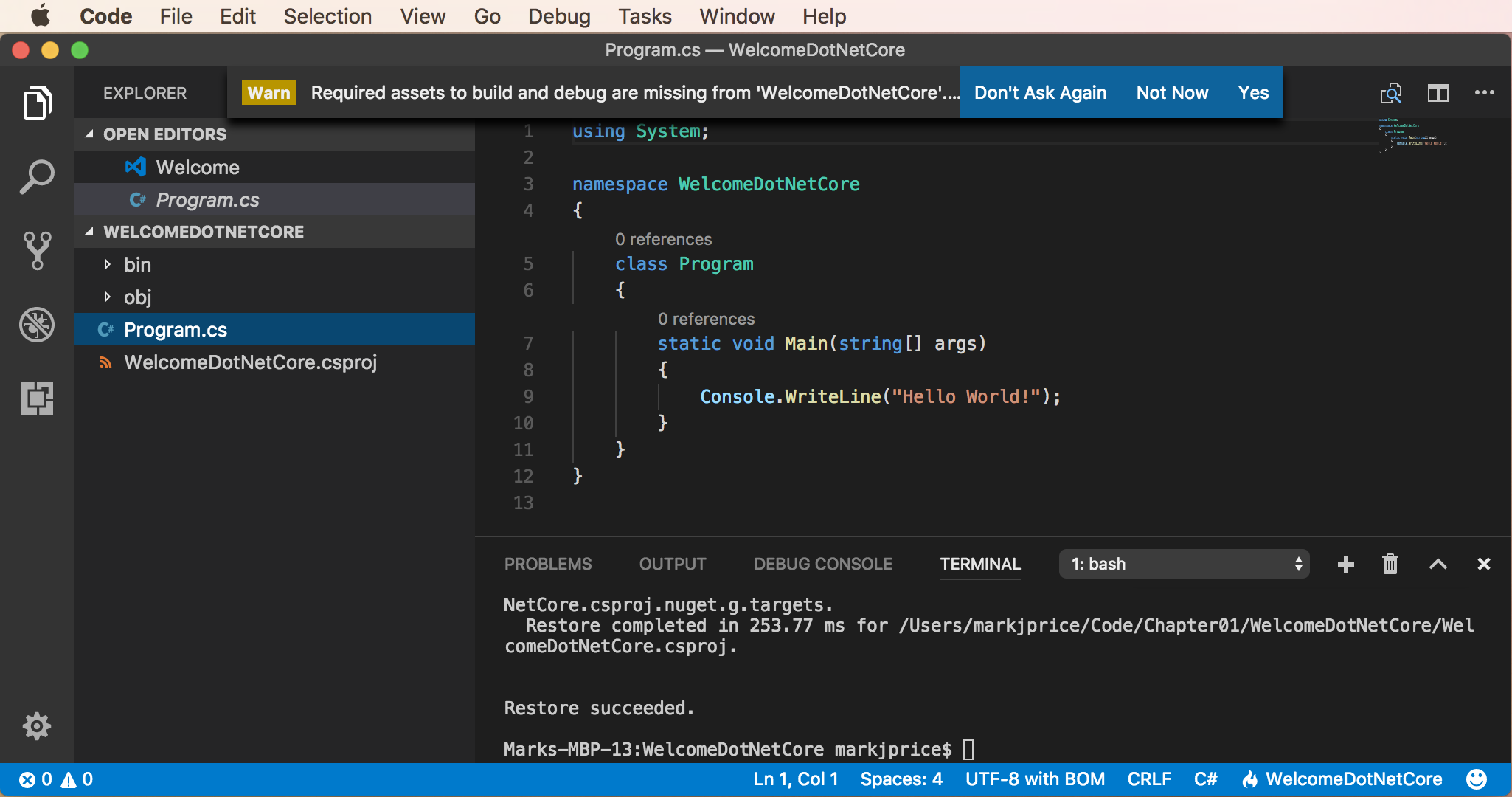
Task: Click the 0 references lens above class Program
Action: pyautogui.click(x=663, y=239)
